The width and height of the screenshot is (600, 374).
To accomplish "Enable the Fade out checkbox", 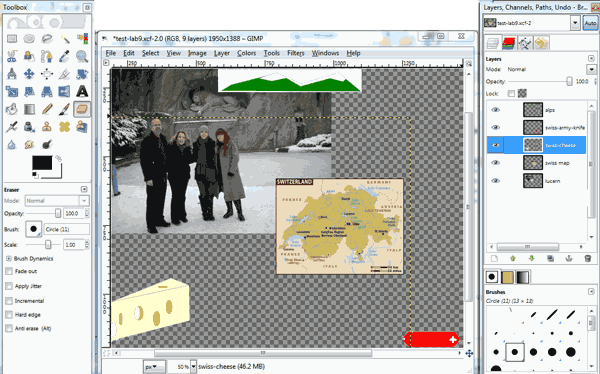I will click(9, 271).
